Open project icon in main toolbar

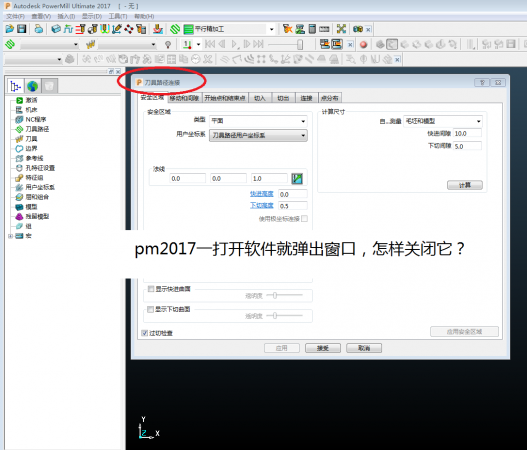click(9, 29)
